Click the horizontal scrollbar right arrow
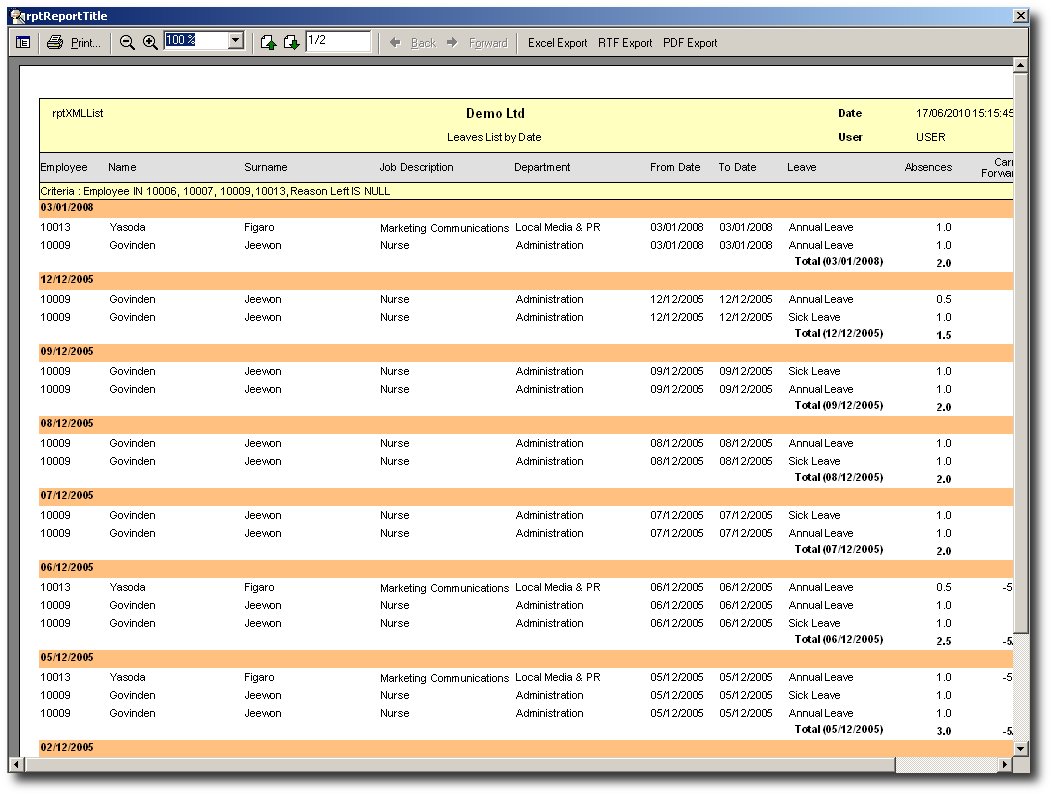1053x796 pixels. tap(1005, 765)
